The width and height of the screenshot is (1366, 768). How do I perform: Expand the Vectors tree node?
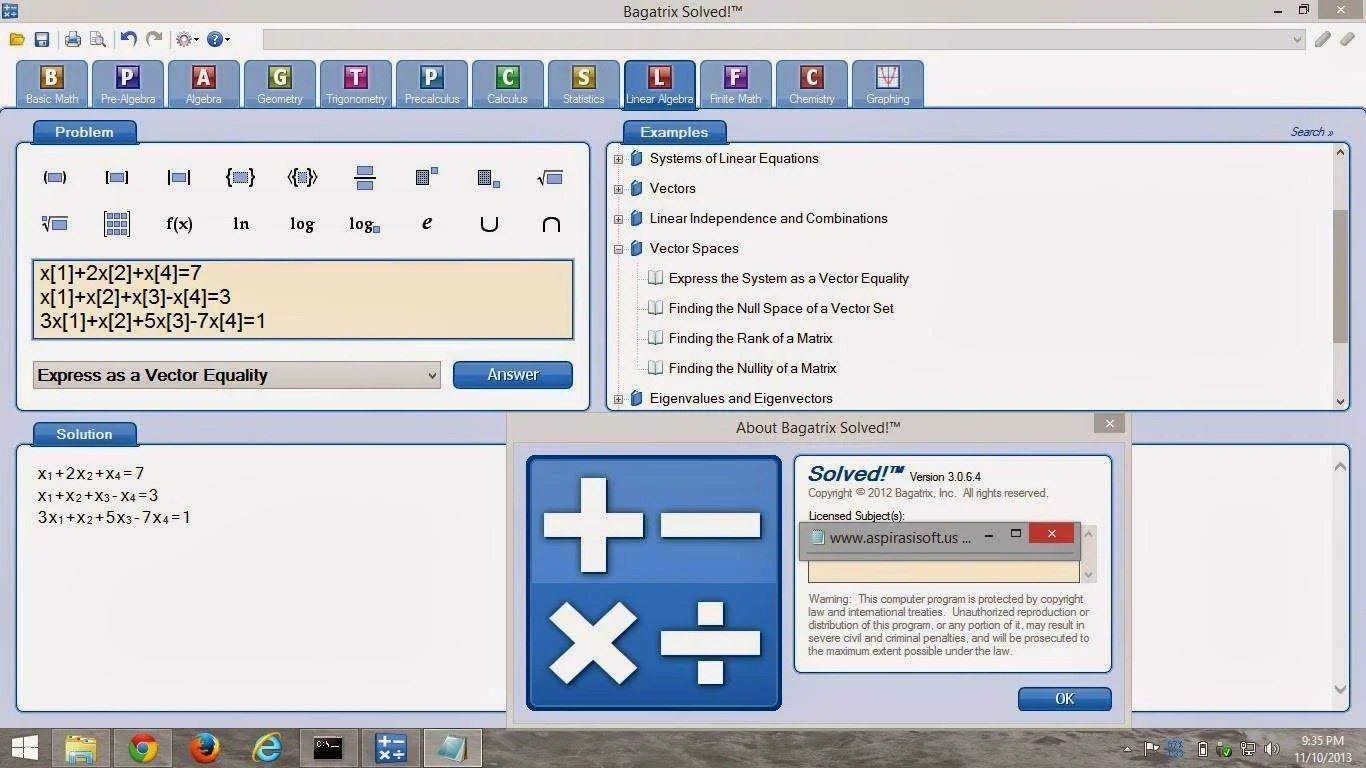point(618,189)
